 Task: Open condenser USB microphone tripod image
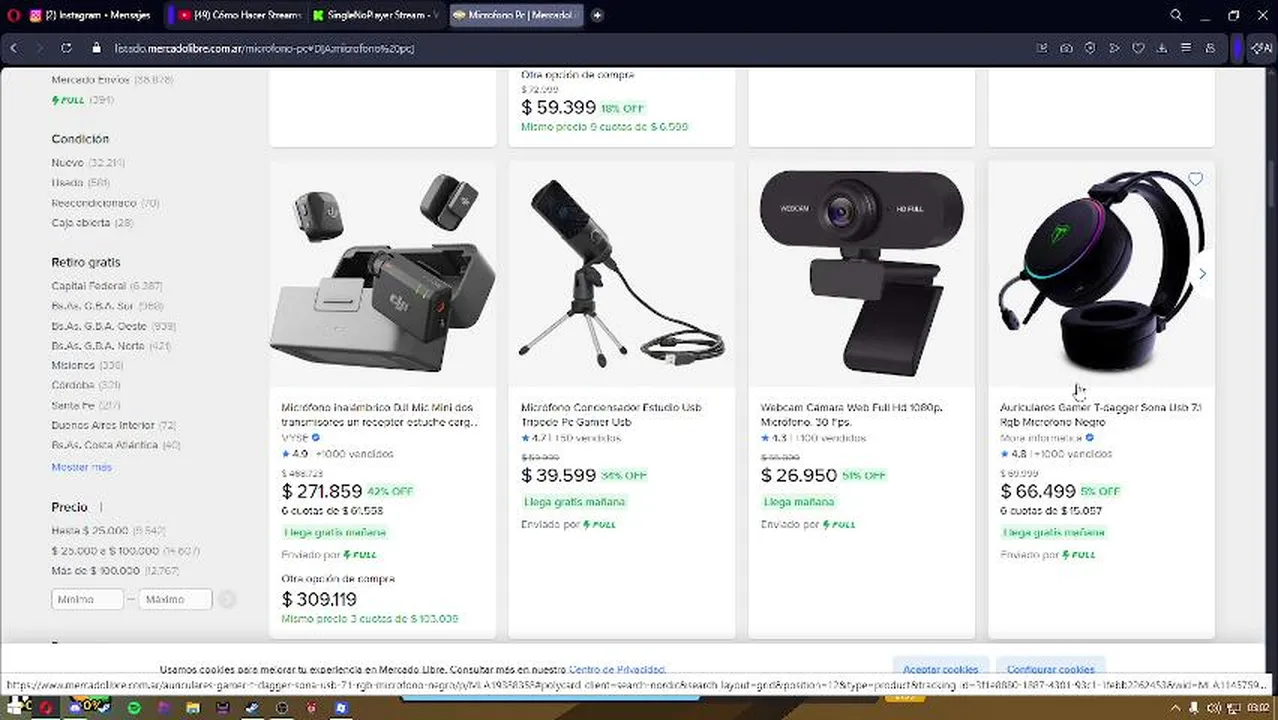[x=621, y=273]
